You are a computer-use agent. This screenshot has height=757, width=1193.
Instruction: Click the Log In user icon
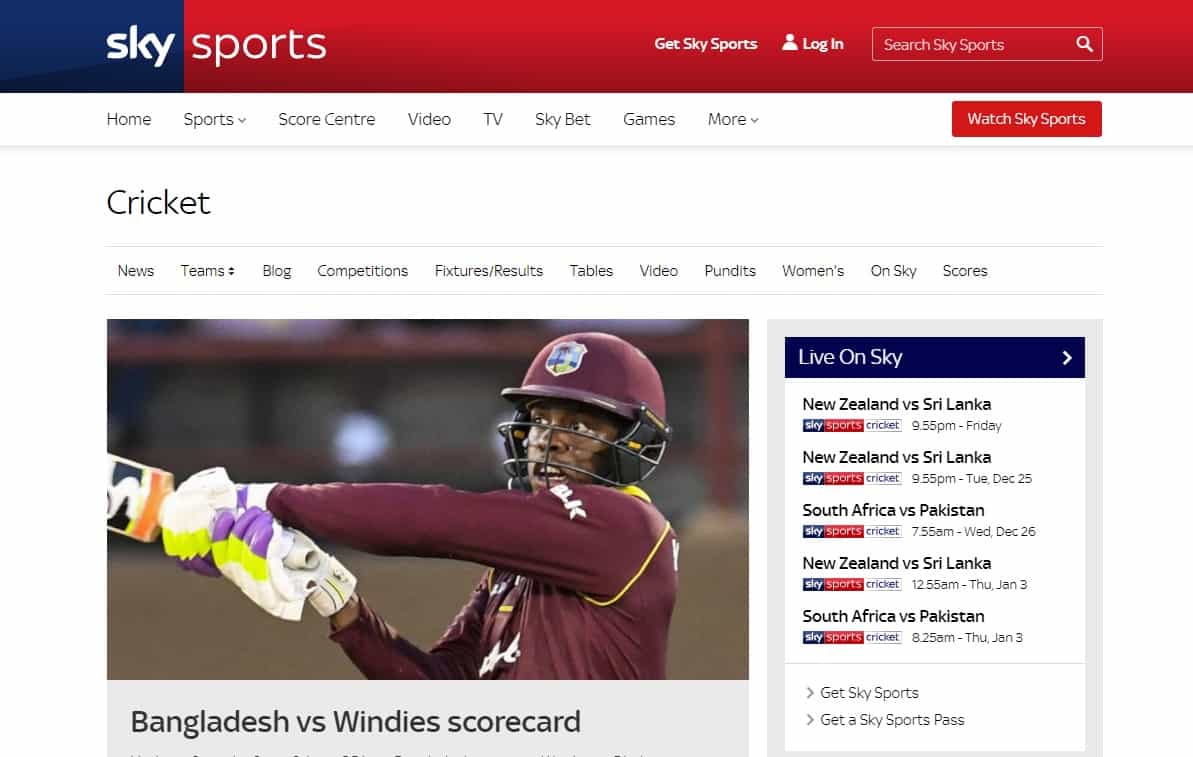(x=790, y=43)
